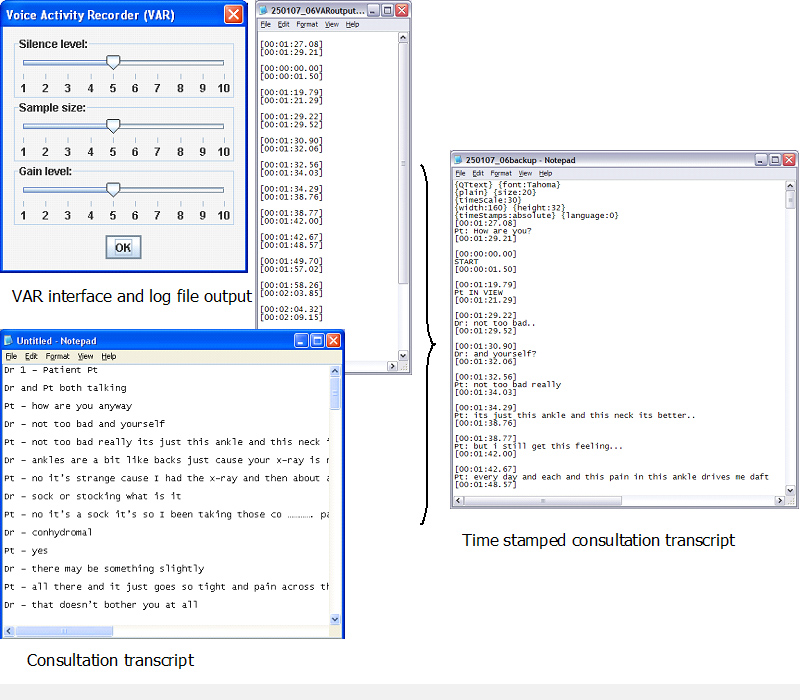Click the Gain level slider knob

point(113,189)
